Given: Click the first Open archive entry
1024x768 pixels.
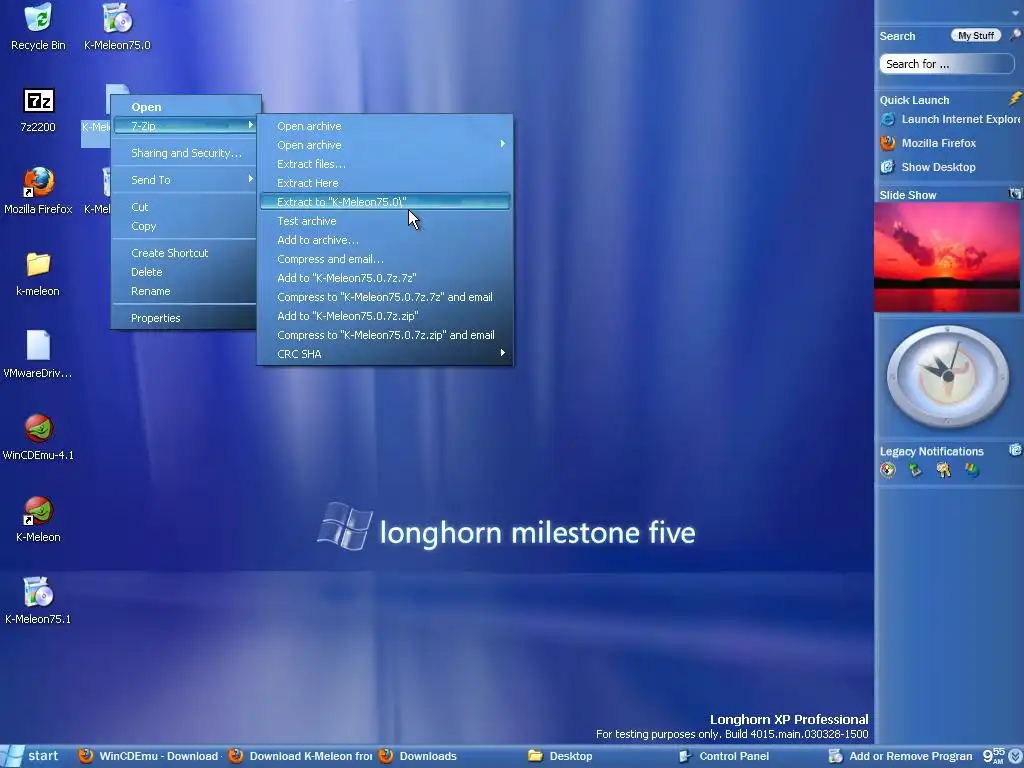Looking at the screenshot, I should 385,126.
